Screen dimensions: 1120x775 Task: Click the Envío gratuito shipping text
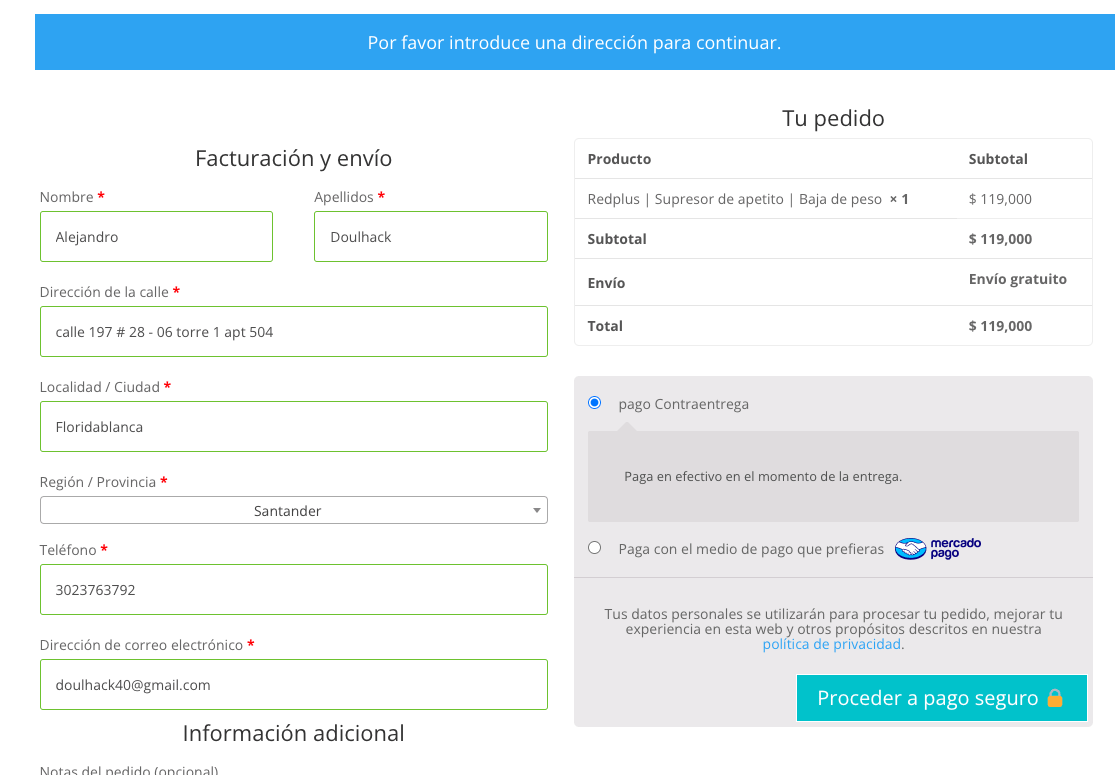(x=1017, y=279)
